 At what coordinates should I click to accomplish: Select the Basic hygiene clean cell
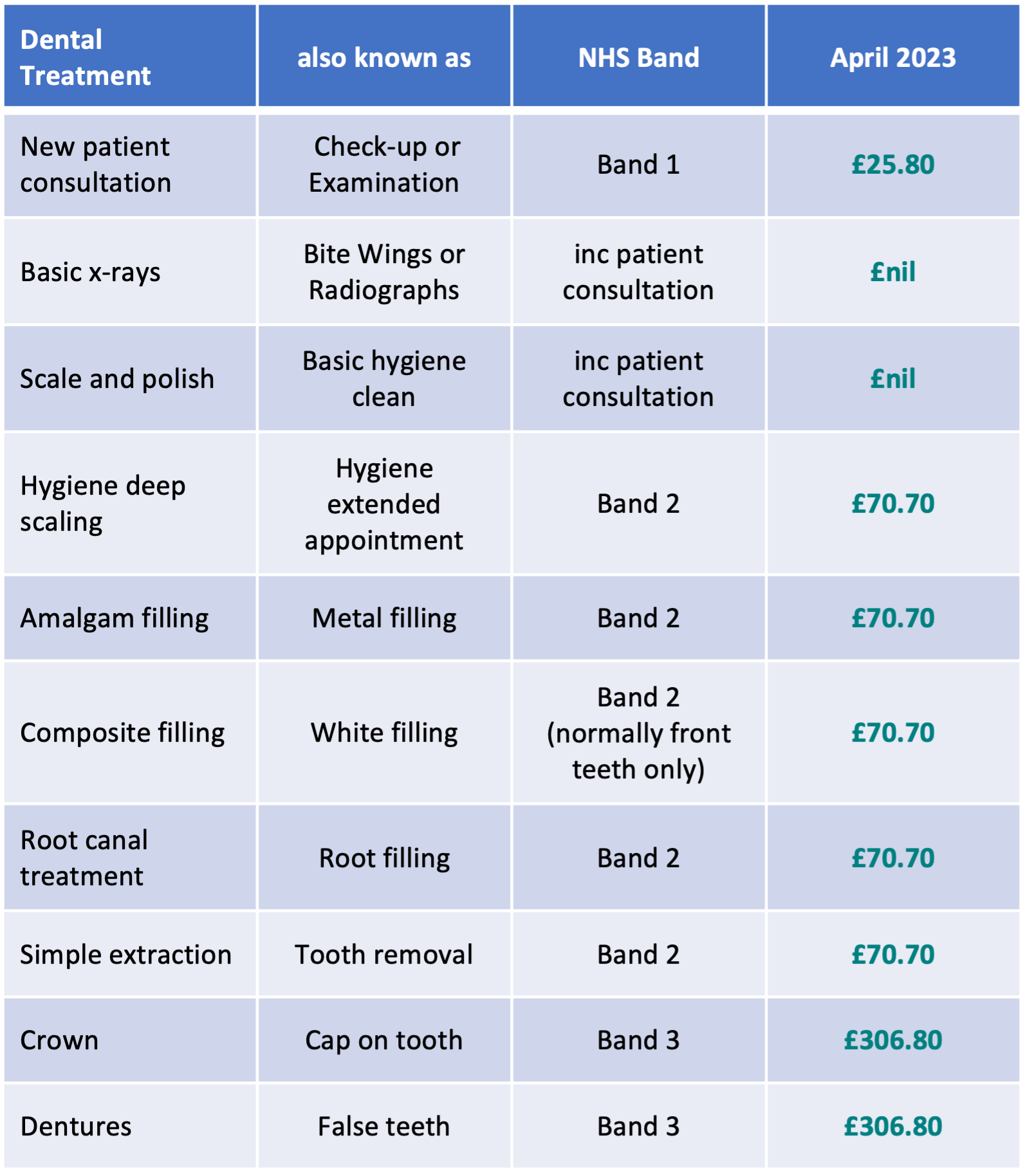coord(384,378)
